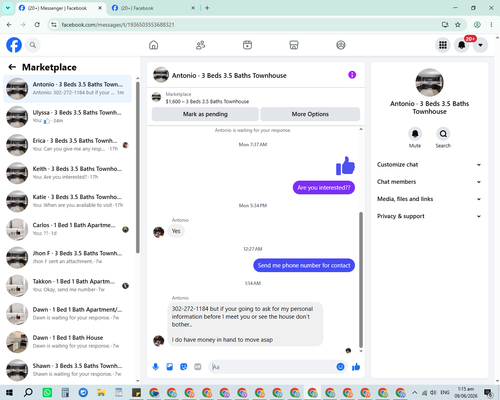This screenshot has height=400, width=500.
Task: Open Keith conversation in the list
Action: pos(67,173)
